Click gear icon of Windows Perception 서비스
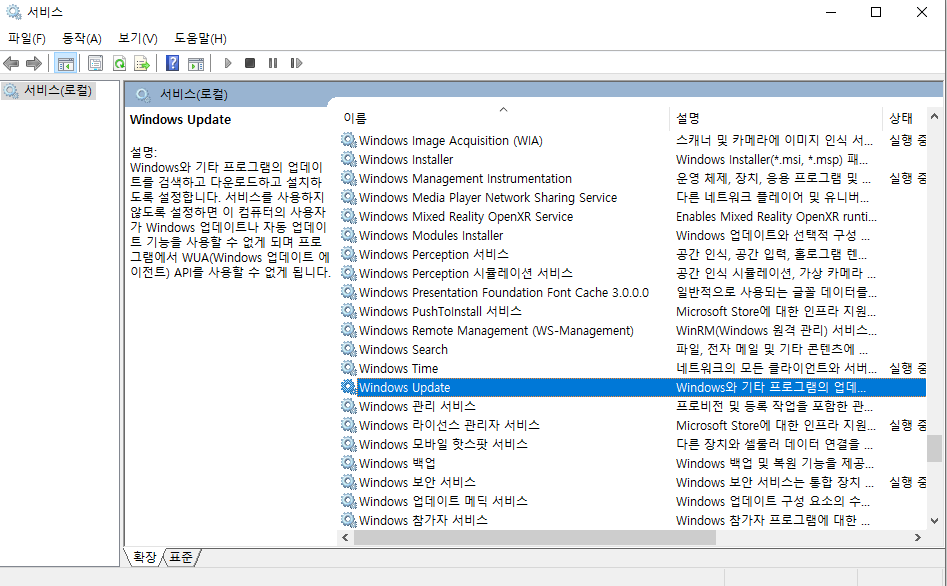Image resolution: width=947 pixels, height=586 pixels. [348, 254]
